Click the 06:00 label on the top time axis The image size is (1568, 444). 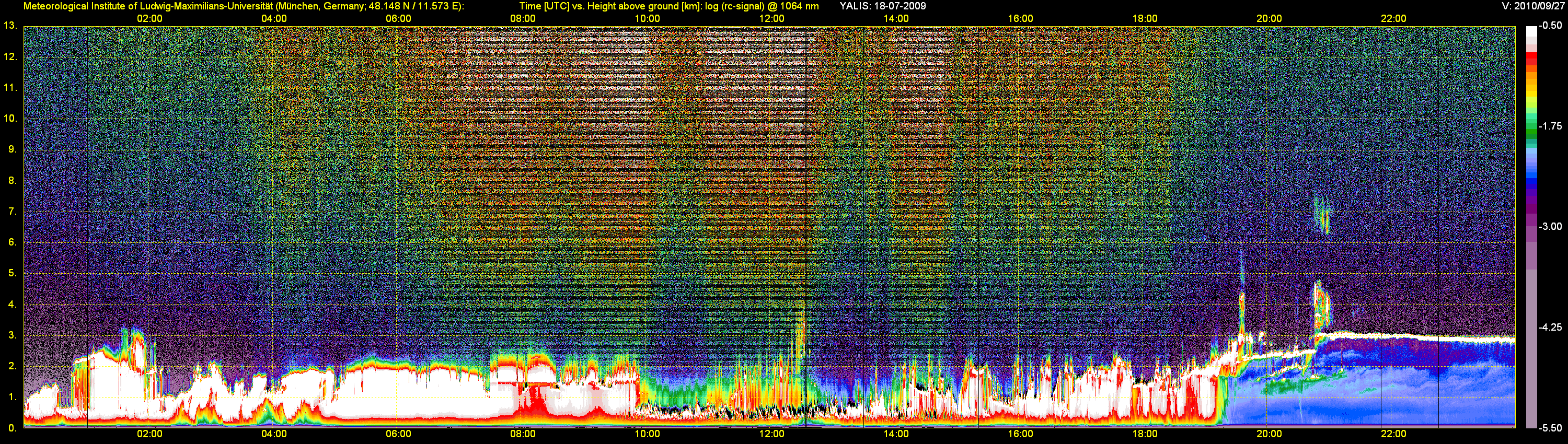point(398,19)
